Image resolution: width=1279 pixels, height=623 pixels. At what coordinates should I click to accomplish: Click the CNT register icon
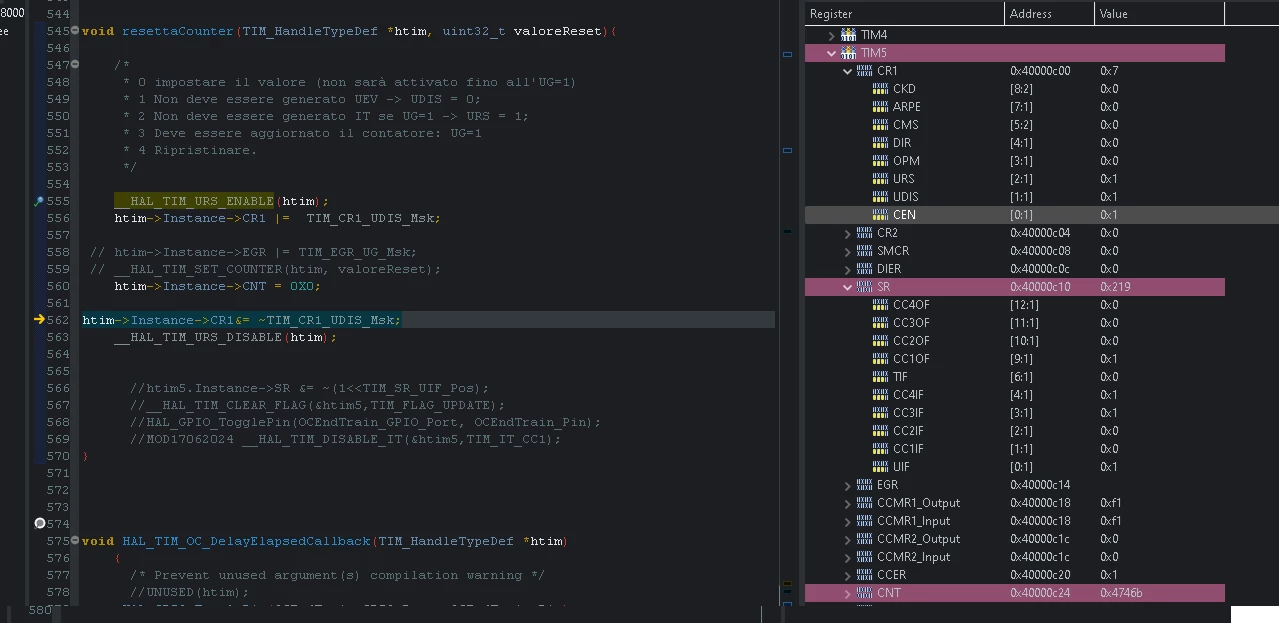coord(864,593)
